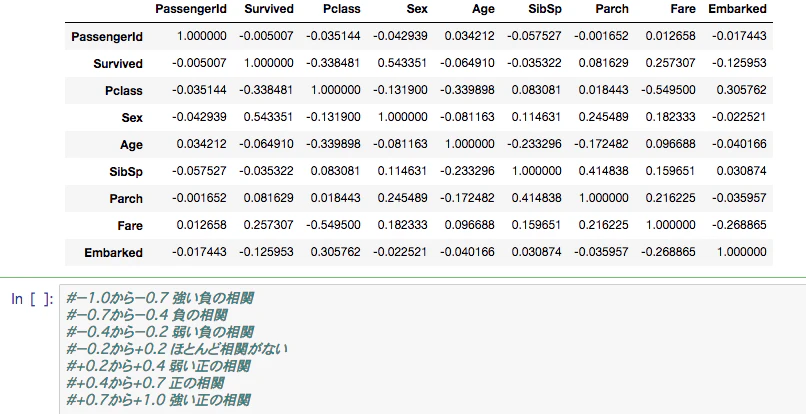This screenshot has height=414, width=806.
Task: Click 0.414838 in SibSp row, Parch column
Action: coord(603,171)
